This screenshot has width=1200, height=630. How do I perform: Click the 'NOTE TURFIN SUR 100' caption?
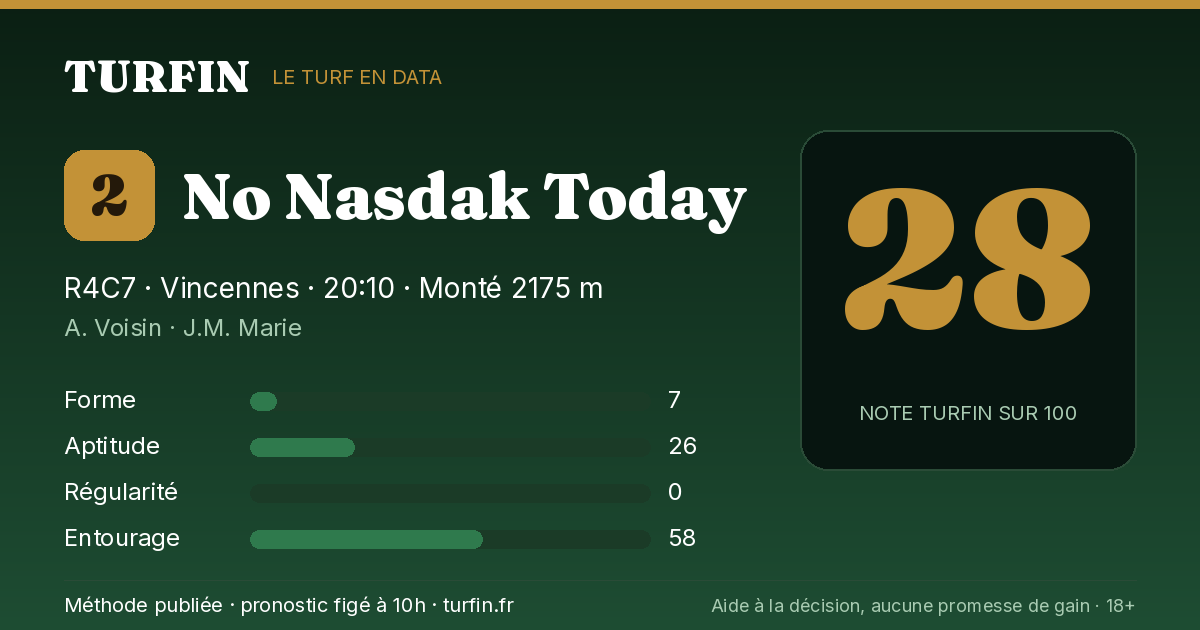point(968,413)
